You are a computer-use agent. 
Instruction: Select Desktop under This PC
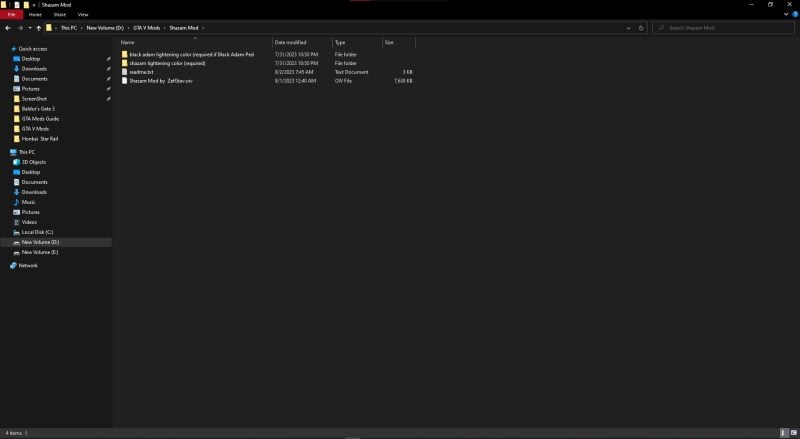pyautogui.click(x=31, y=172)
